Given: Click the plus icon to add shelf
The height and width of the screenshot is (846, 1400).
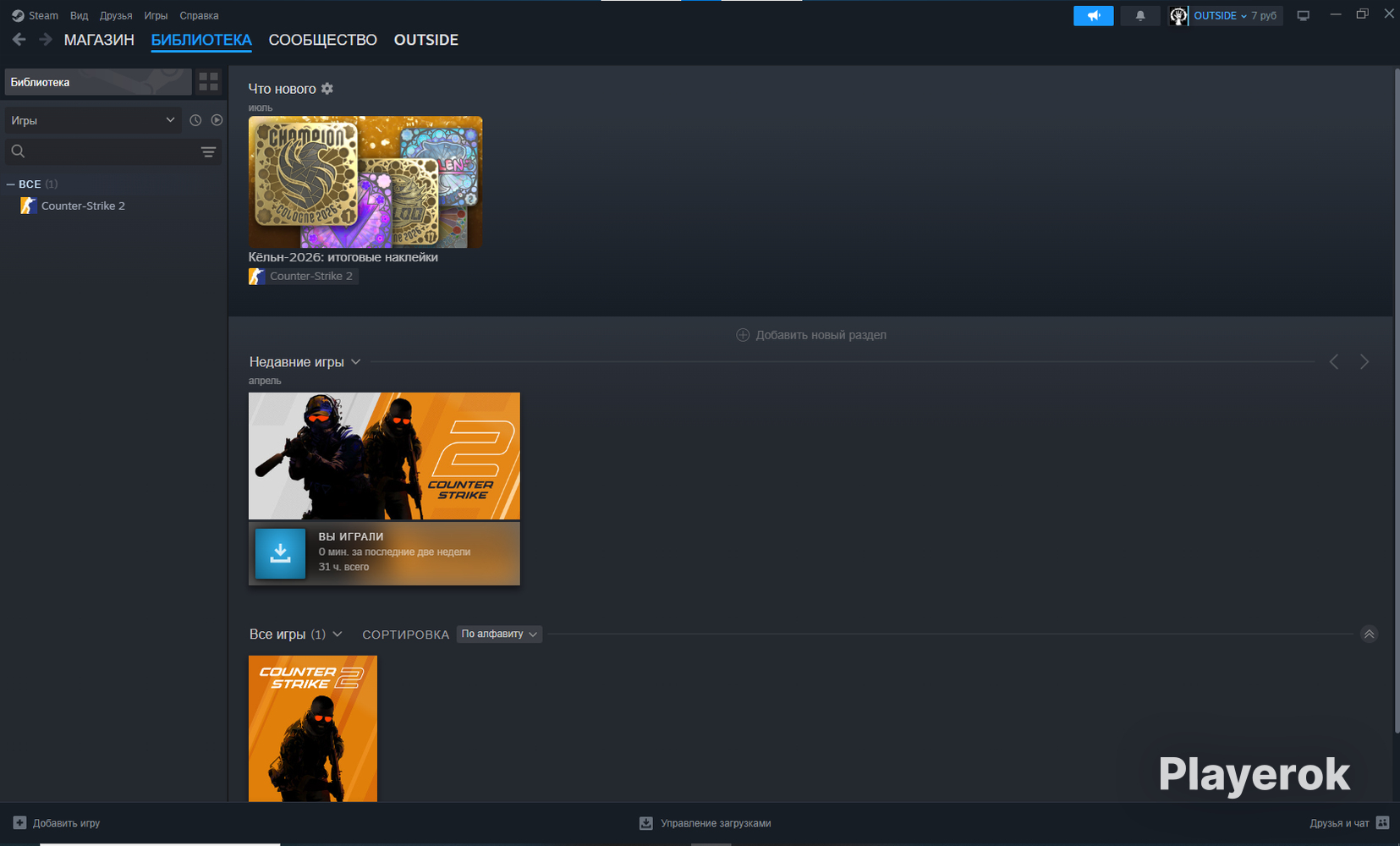Looking at the screenshot, I should 743,335.
